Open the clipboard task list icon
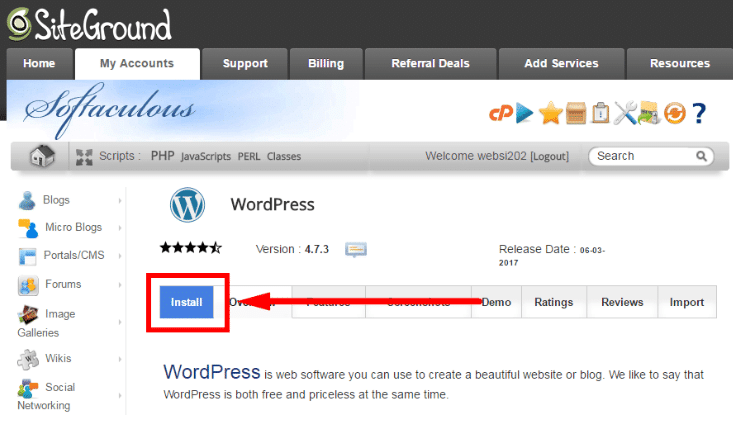 pos(600,113)
